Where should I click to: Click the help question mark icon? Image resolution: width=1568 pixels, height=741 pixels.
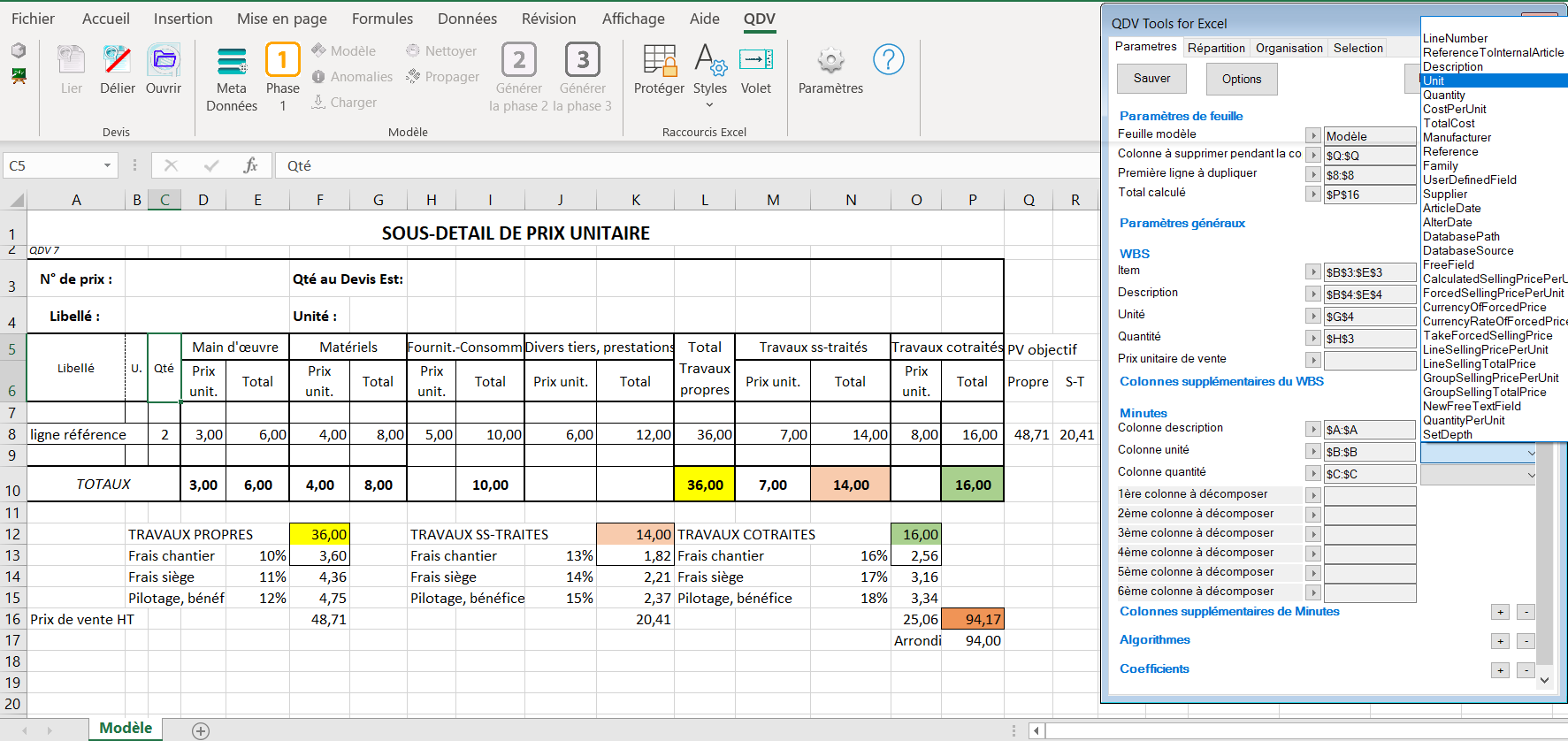888,60
